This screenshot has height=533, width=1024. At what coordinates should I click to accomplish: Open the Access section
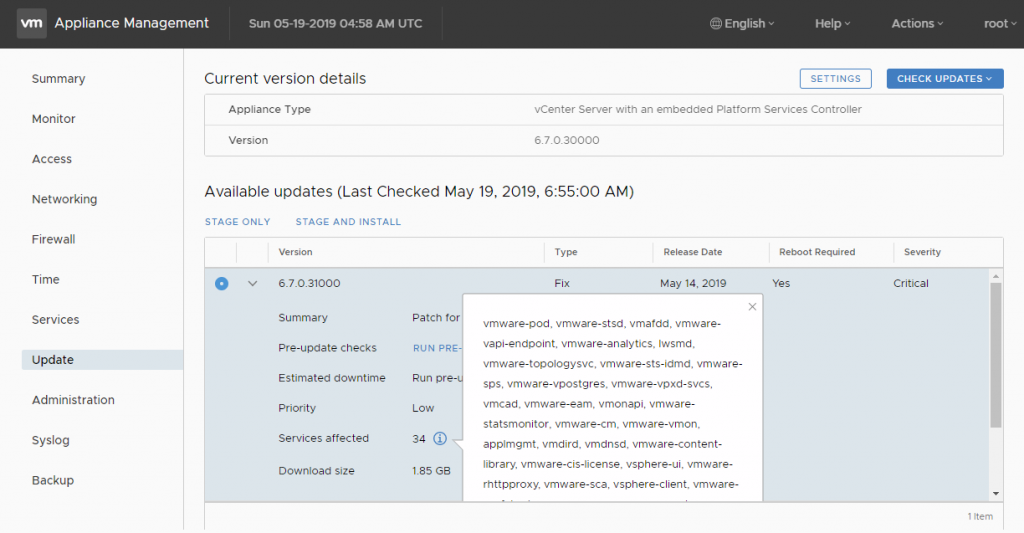pyautogui.click(x=52, y=159)
